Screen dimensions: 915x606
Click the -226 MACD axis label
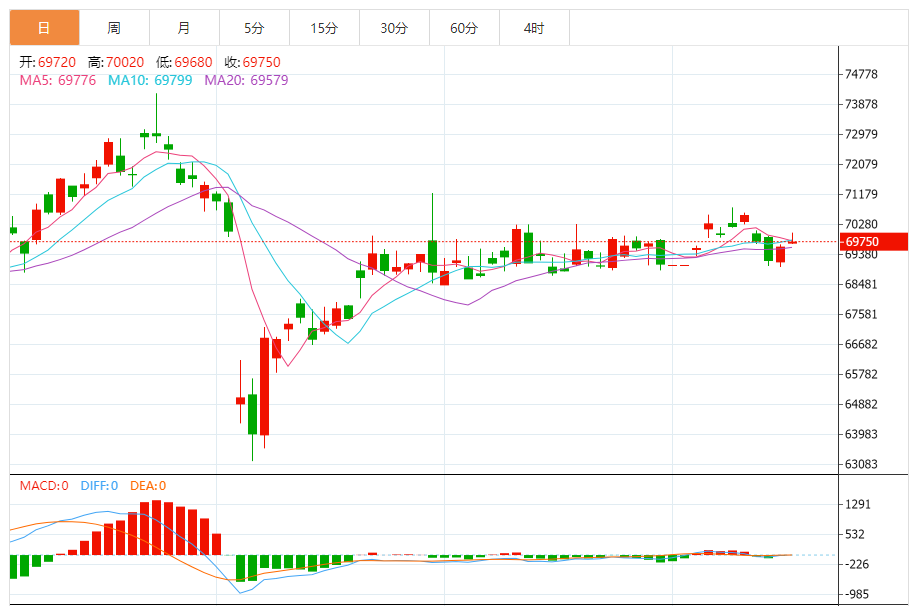857,564
